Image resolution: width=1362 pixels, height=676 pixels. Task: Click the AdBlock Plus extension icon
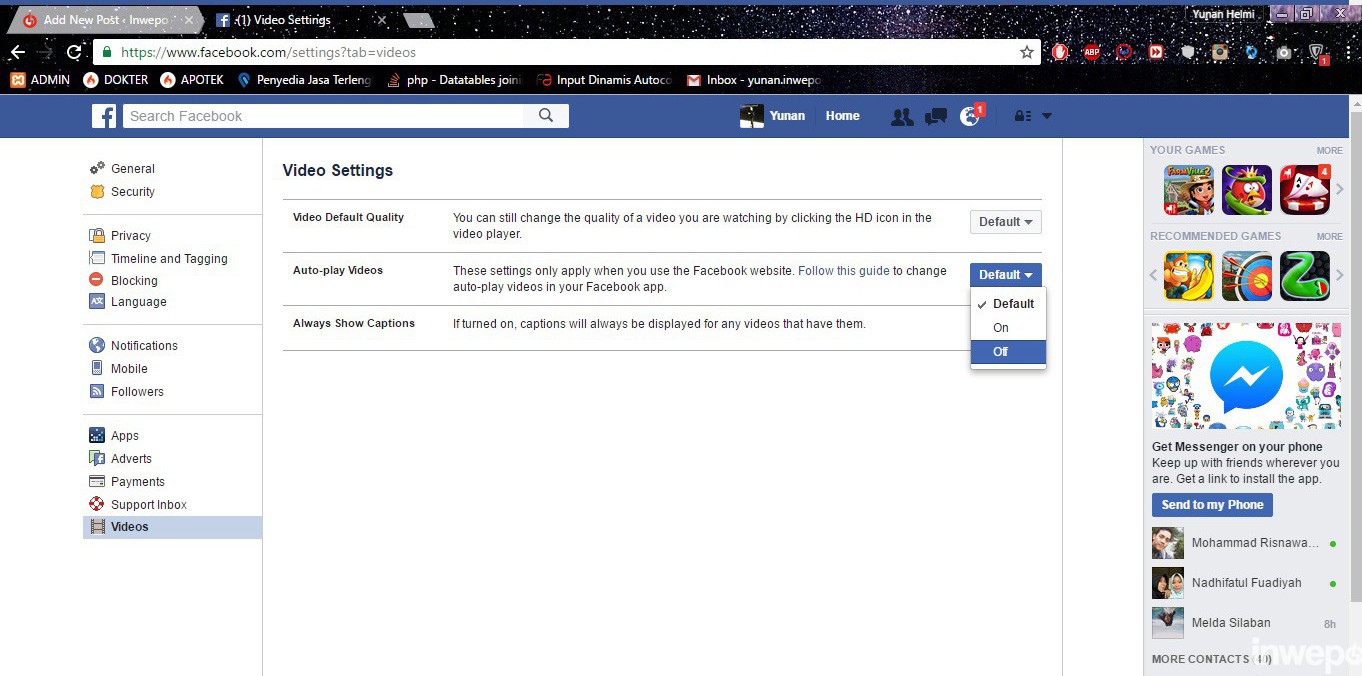[1092, 51]
